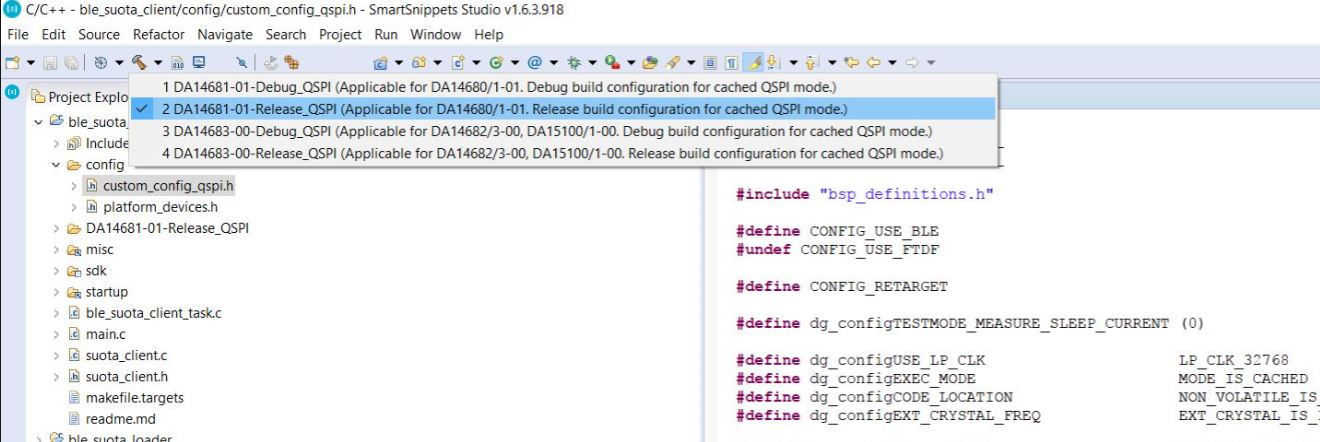1320x442 pixels.
Task: Click the blue @ toolbar icon
Action: (x=534, y=62)
